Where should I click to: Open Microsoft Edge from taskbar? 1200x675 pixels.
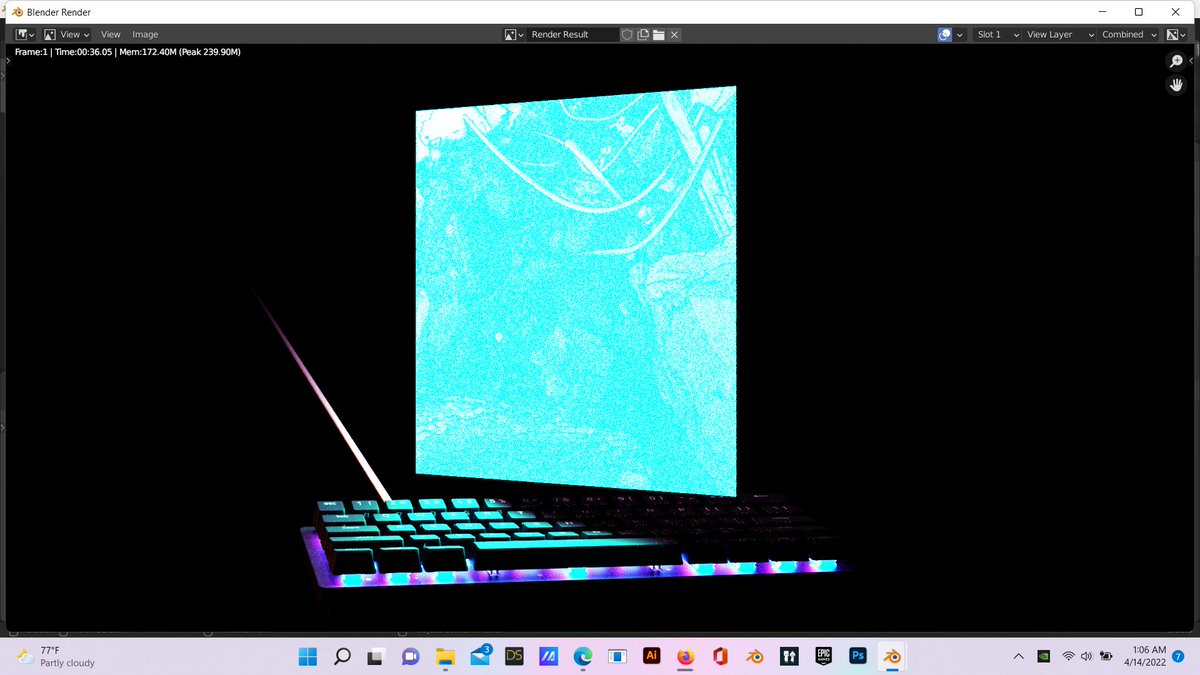tap(583, 656)
